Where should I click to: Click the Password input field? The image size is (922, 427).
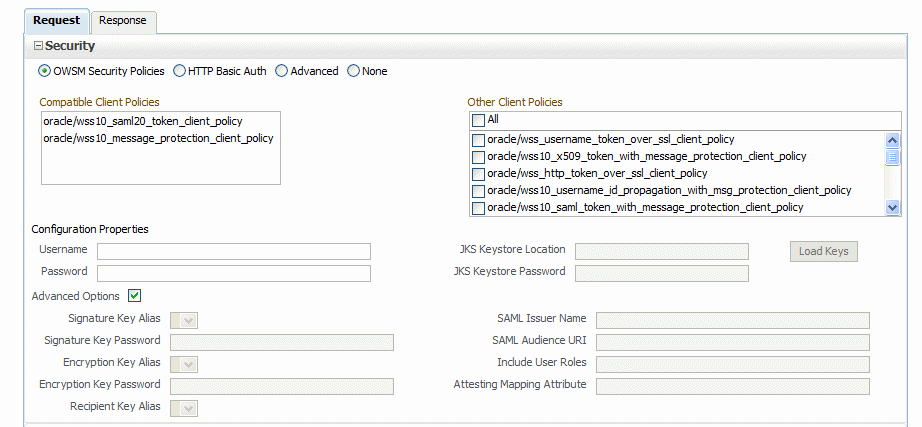(234, 273)
